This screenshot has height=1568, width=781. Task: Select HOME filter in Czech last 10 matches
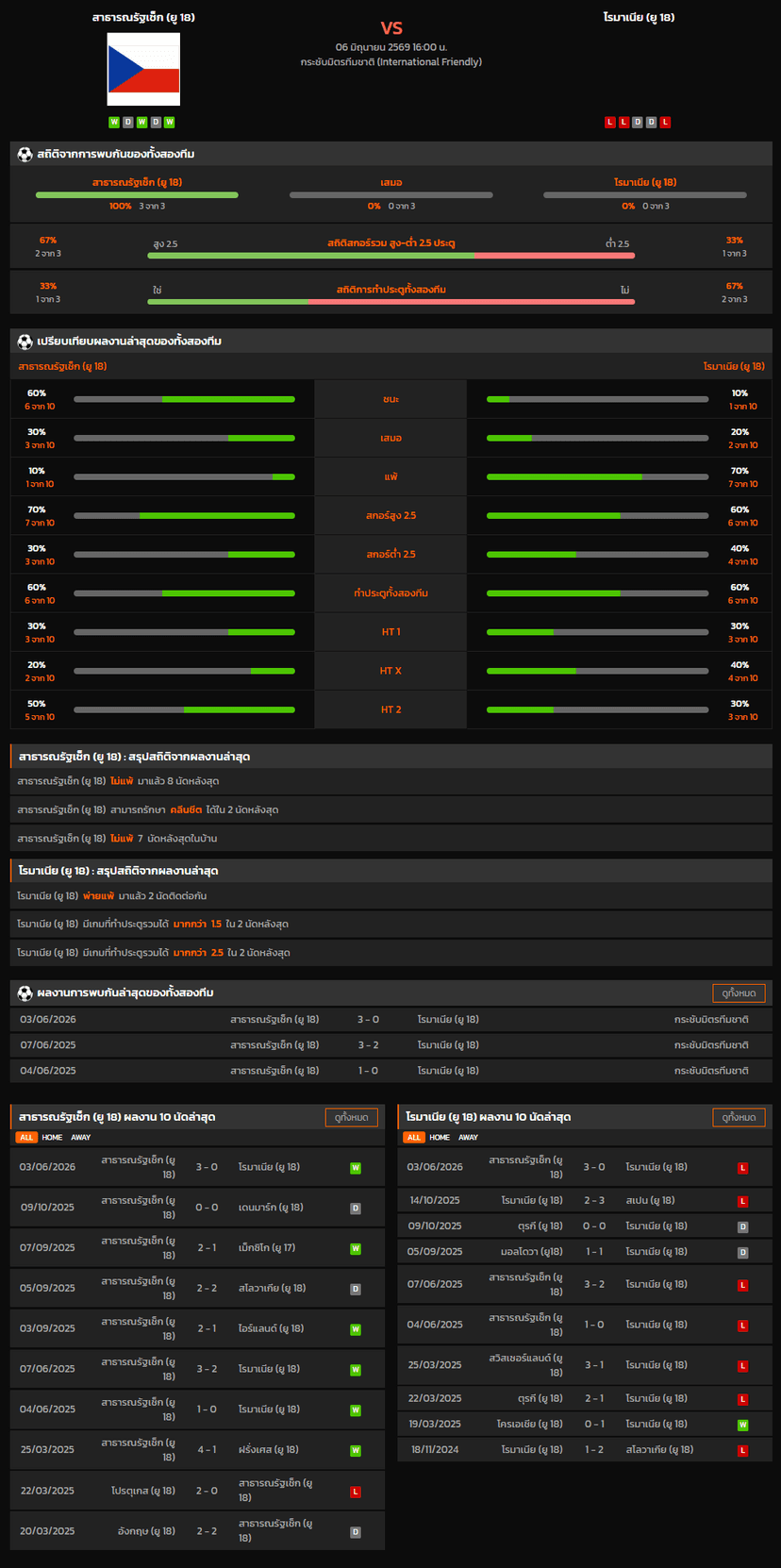click(52, 1137)
